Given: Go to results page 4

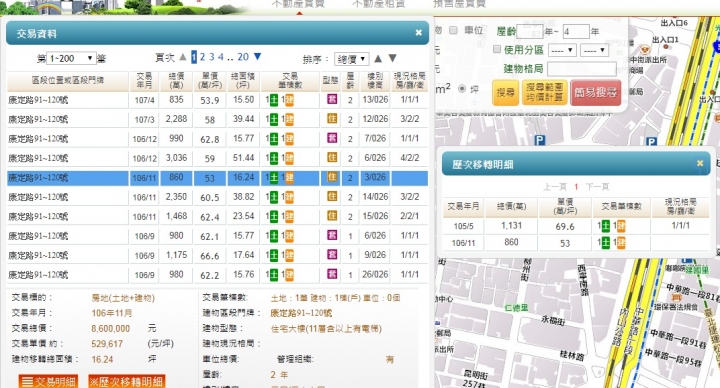Looking at the screenshot, I should point(220,57).
